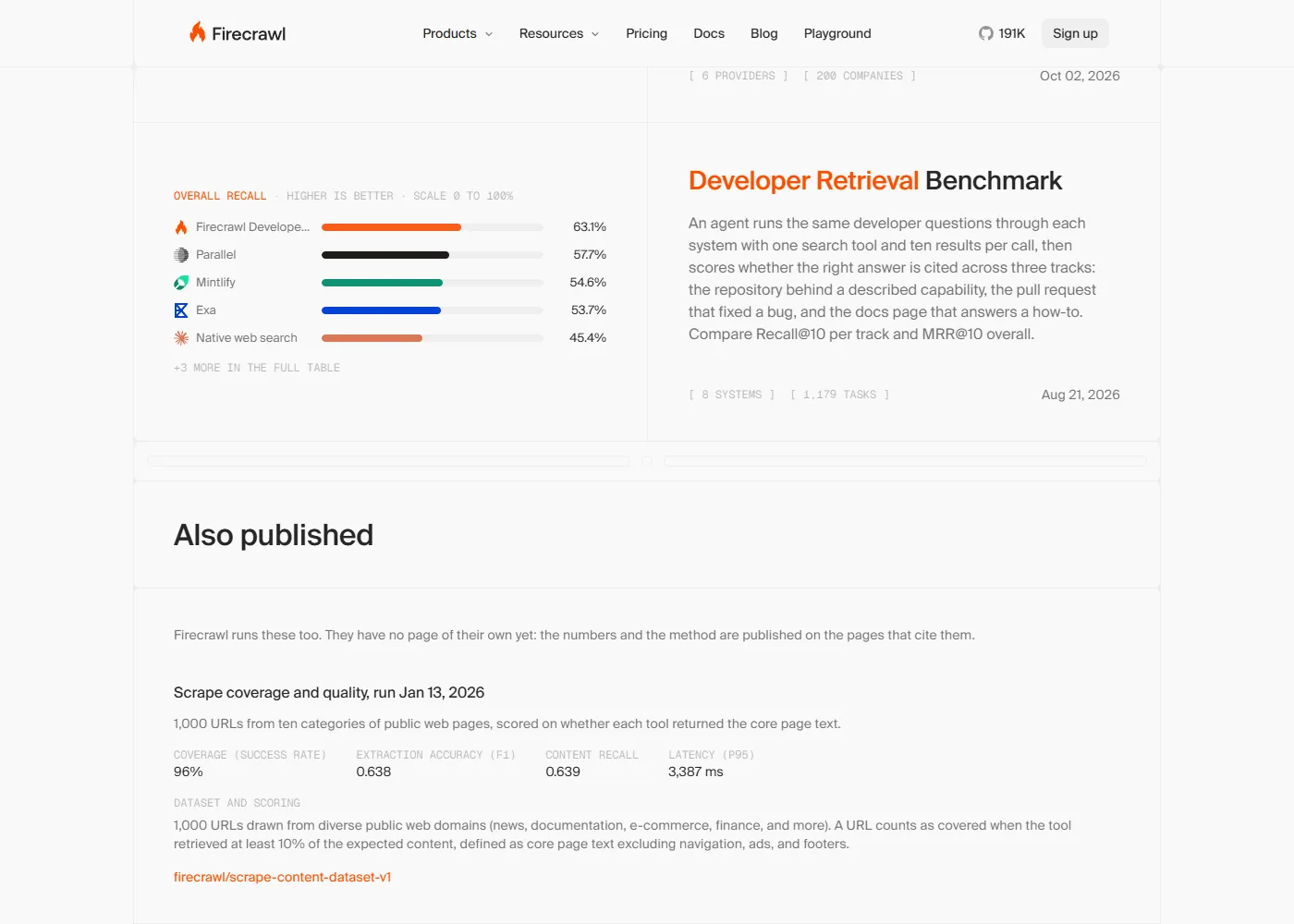Click the "+3 MORE IN THE FULL TABLE" text
Viewport: 1294px width, 924px height.
click(257, 368)
